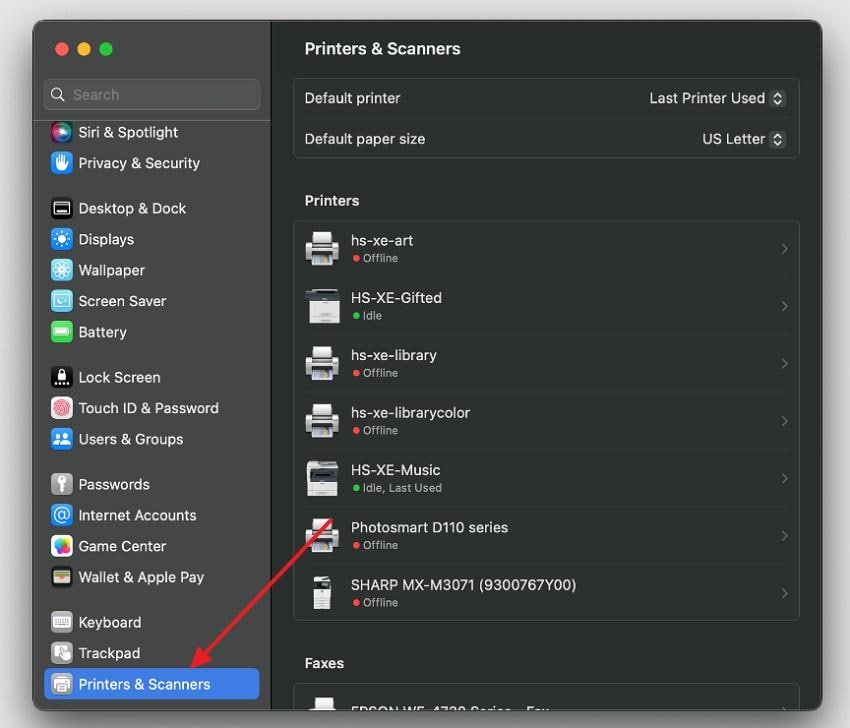Click the Lock Screen icon
Viewport: 850px width, 728px height.
click(x=61, y=378)
